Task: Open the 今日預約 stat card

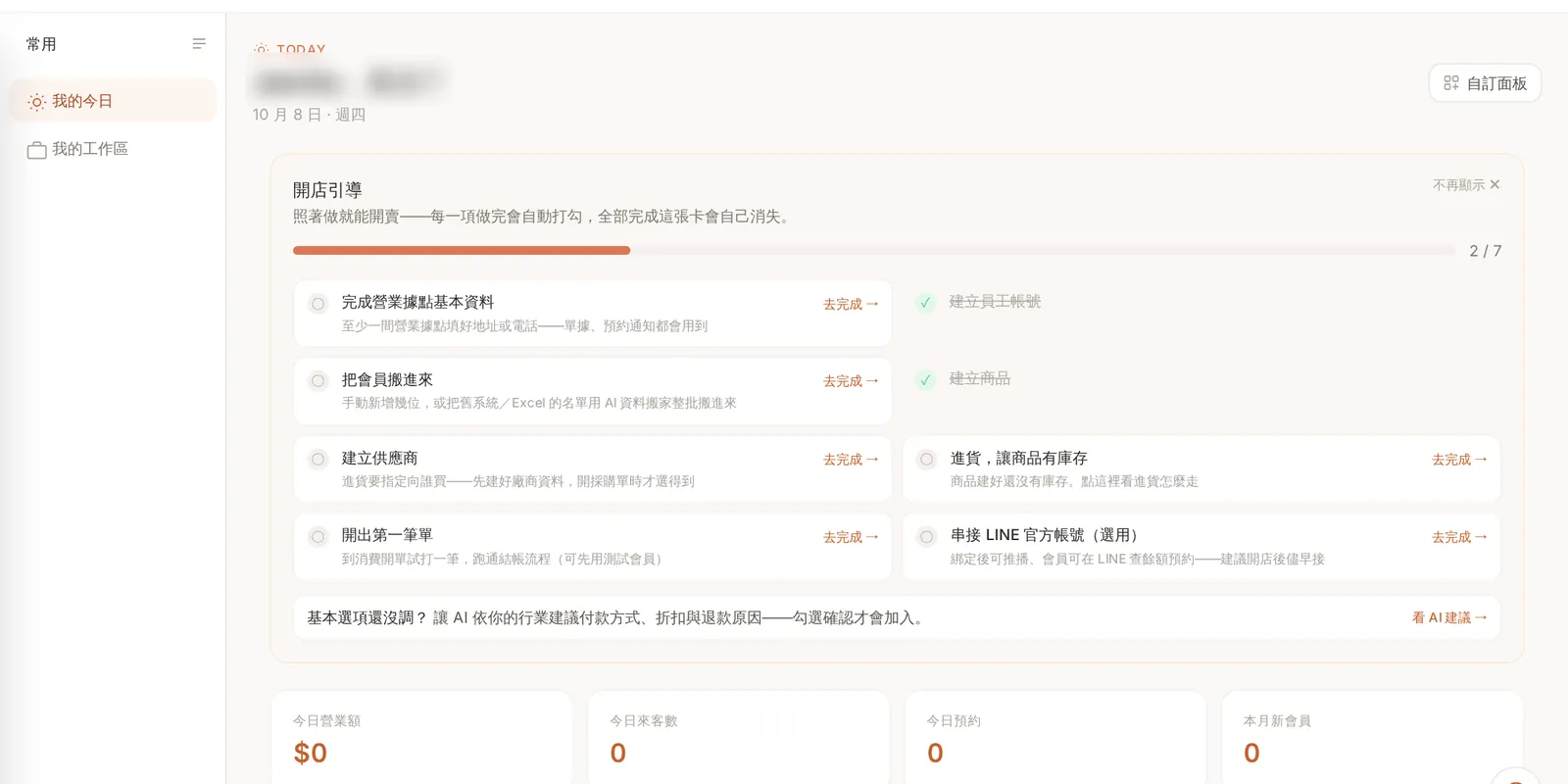Action: [1055, 737]
